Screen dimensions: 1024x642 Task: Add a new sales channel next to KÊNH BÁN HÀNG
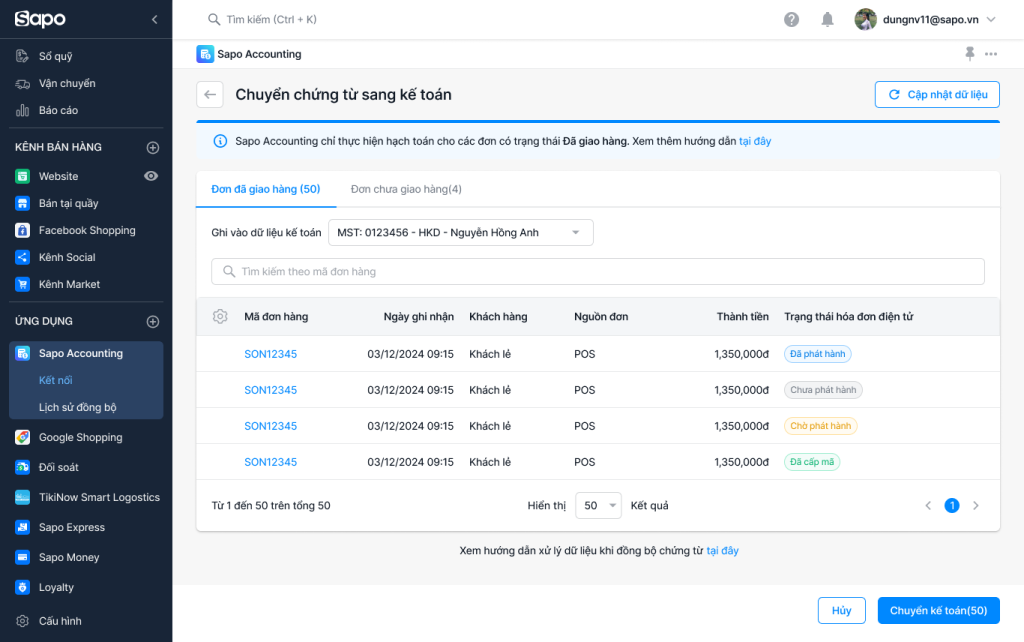click(x=153, y=148)
